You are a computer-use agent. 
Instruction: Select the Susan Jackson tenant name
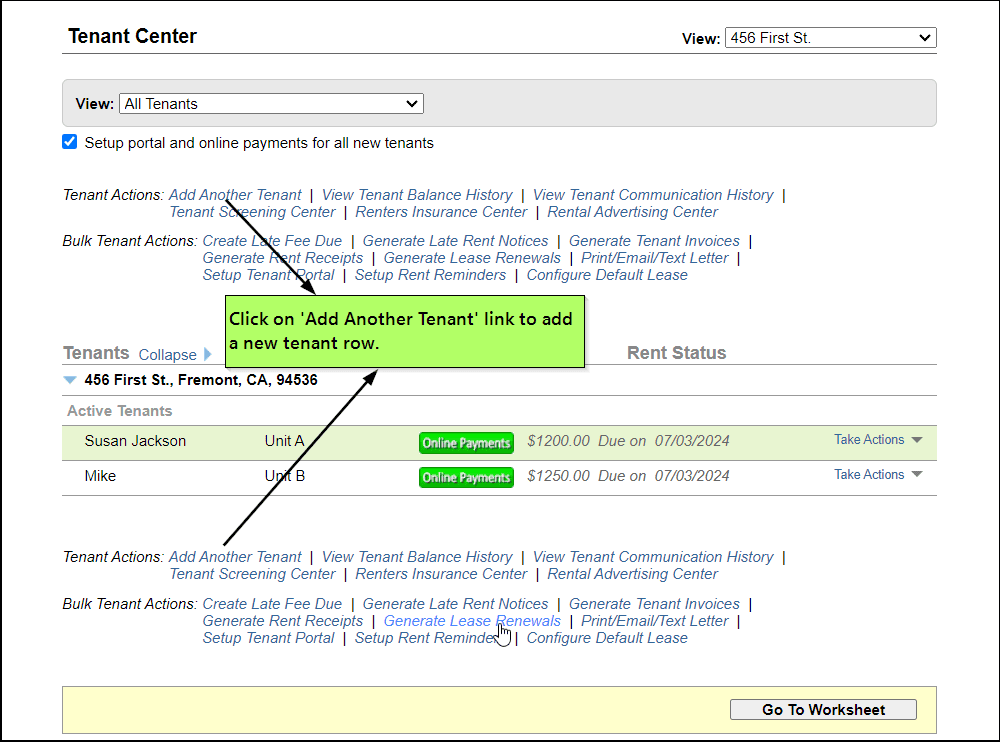(135, 441)
